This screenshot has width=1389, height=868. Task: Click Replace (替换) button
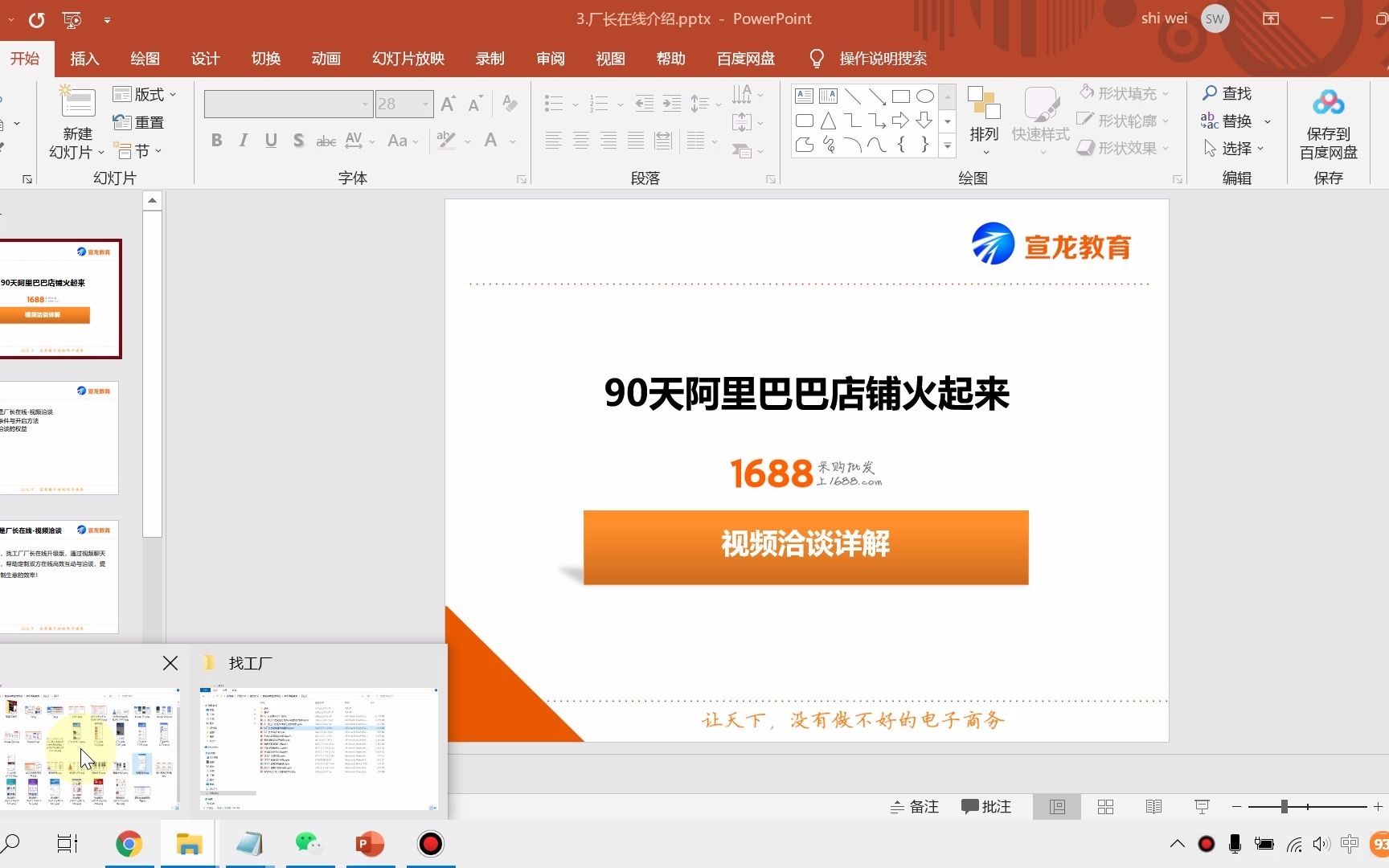[1227, 121]
